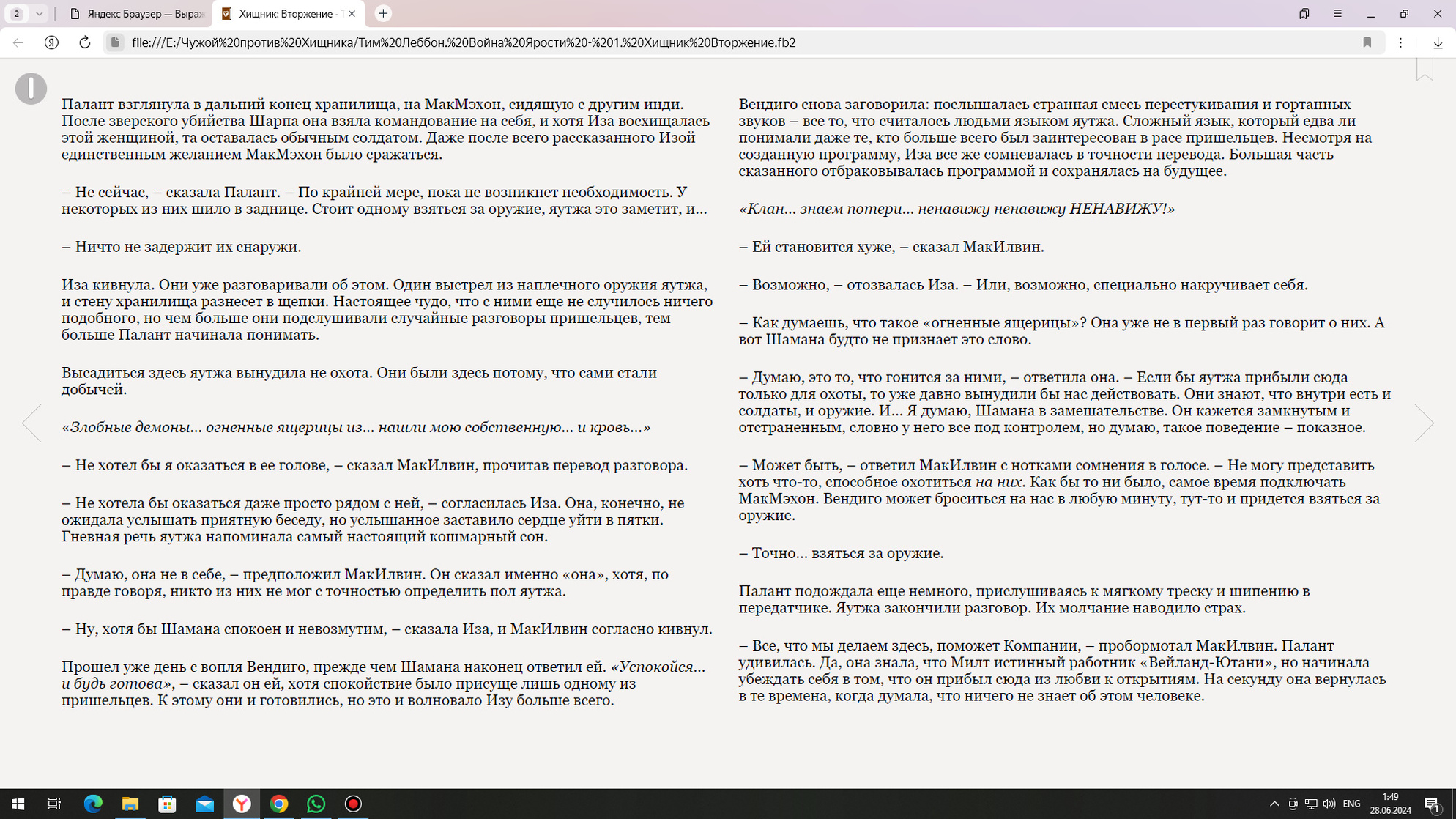Image resolution: width=1456 pixels, height=819 pixels.
Task: Open the volume control in system tray
Action: point(1329,804)
